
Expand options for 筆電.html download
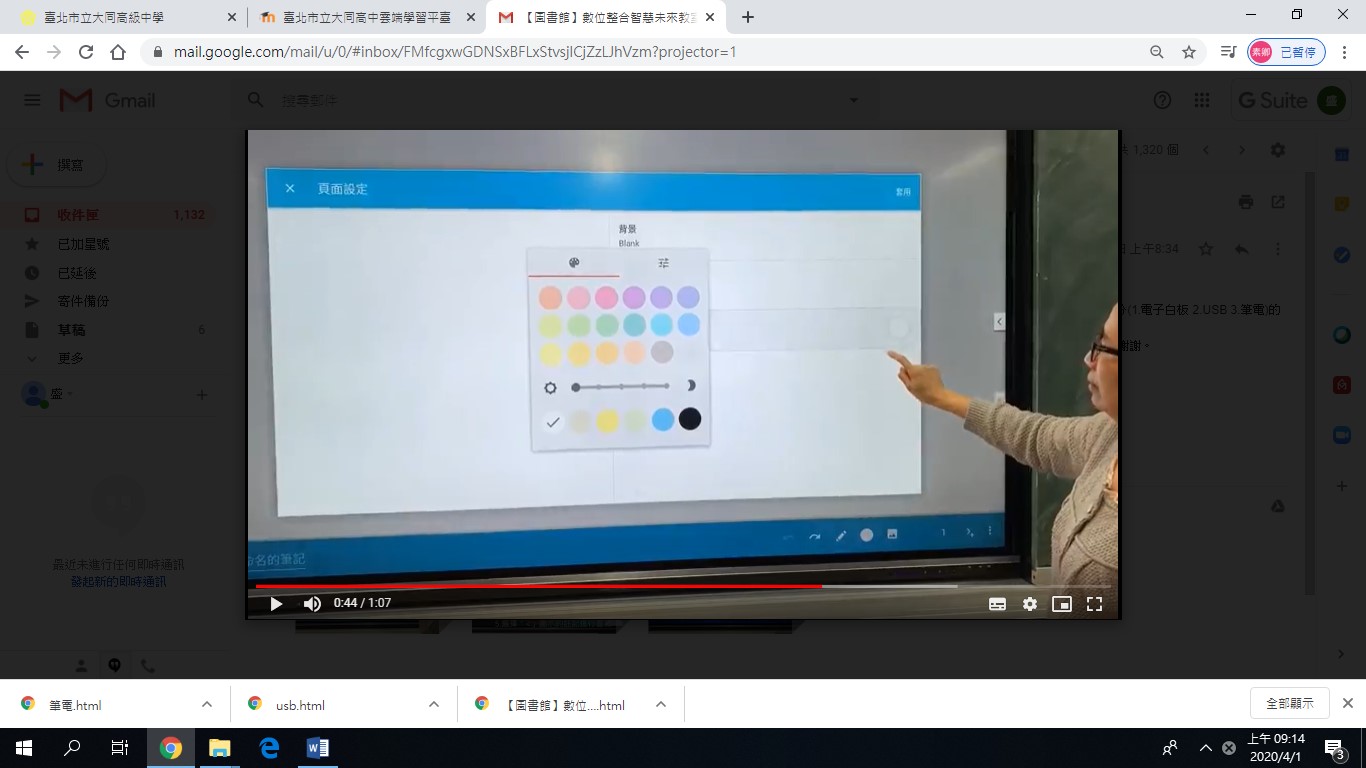click(207, 704)
